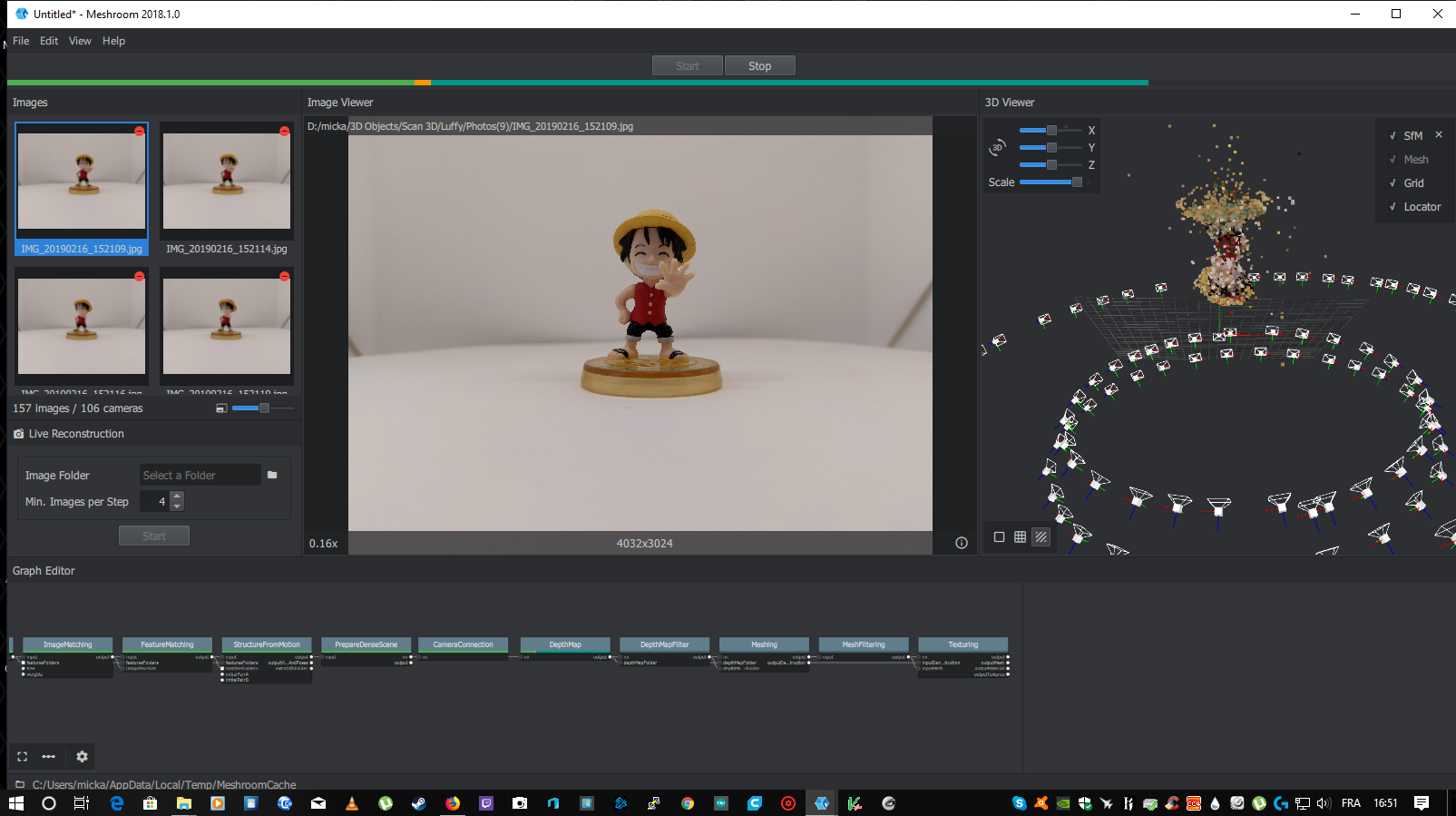
Task: Adjust the Z rotation slider
Action: point(1050,164)
